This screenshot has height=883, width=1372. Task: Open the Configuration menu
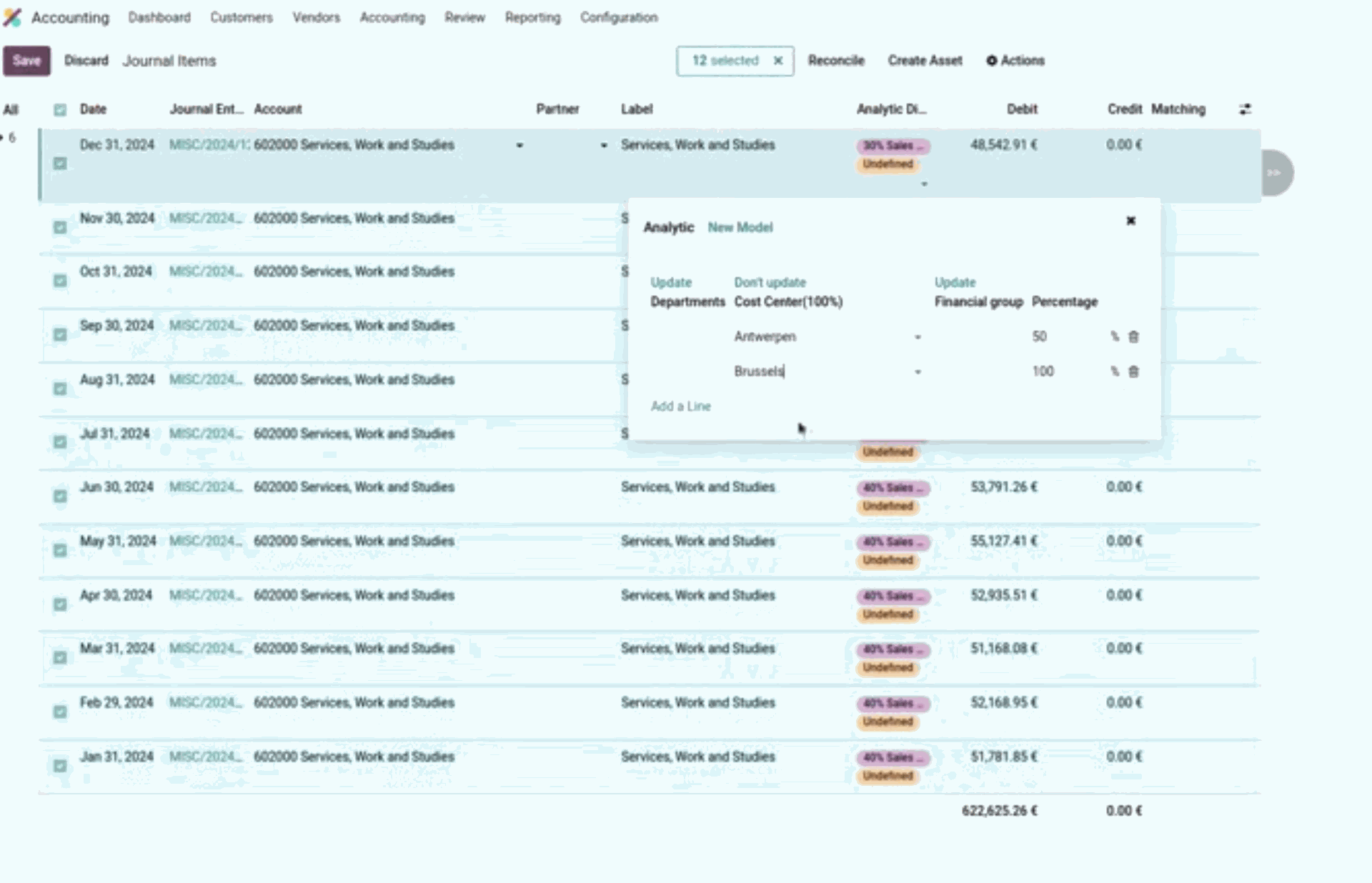tap(619, 18)
